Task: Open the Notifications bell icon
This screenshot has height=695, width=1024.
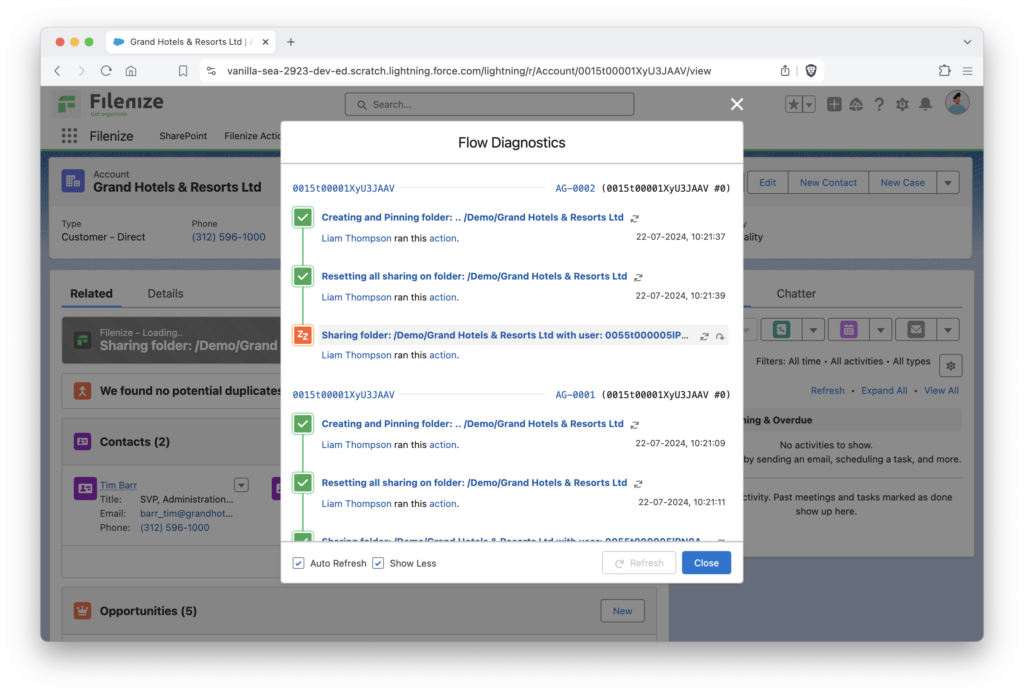Action: (x=925, y=104)
